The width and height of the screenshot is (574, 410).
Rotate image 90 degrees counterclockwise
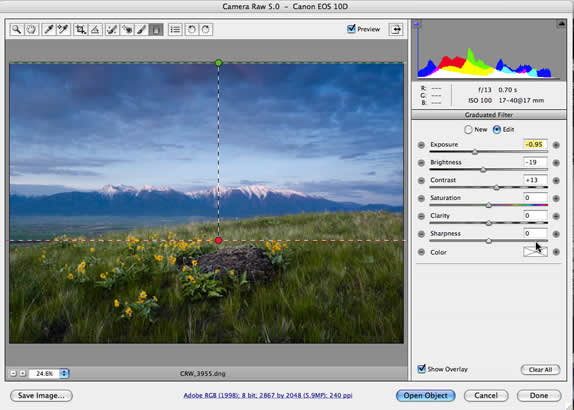(191, 29)
